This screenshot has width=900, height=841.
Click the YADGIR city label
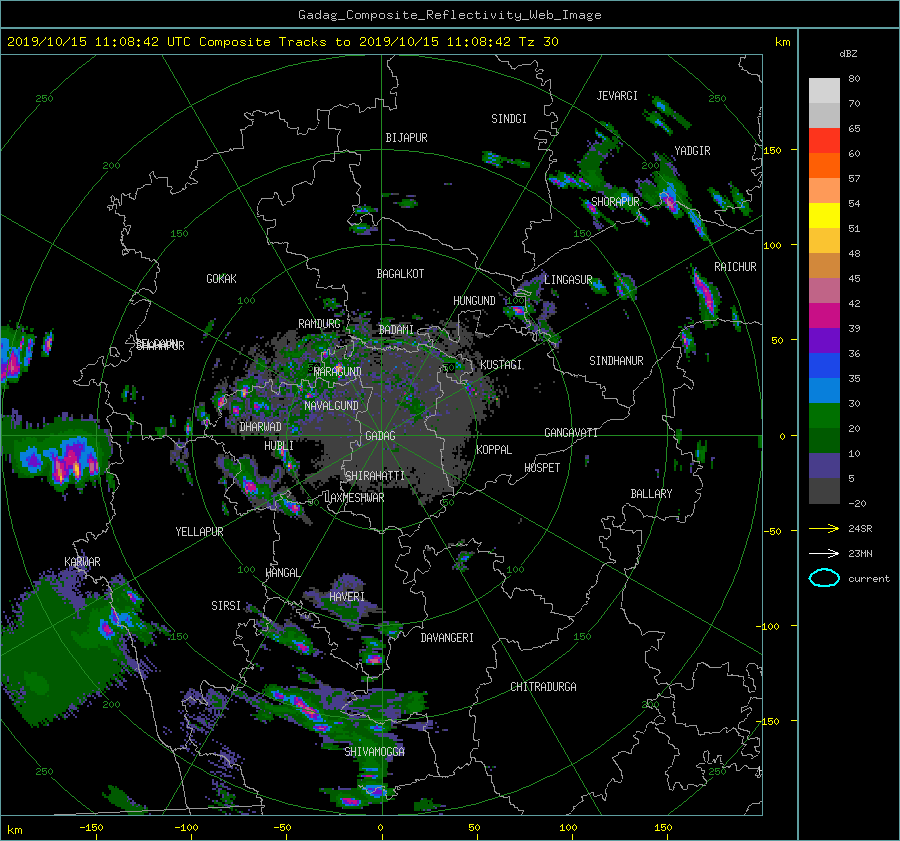tap(692, 151)
